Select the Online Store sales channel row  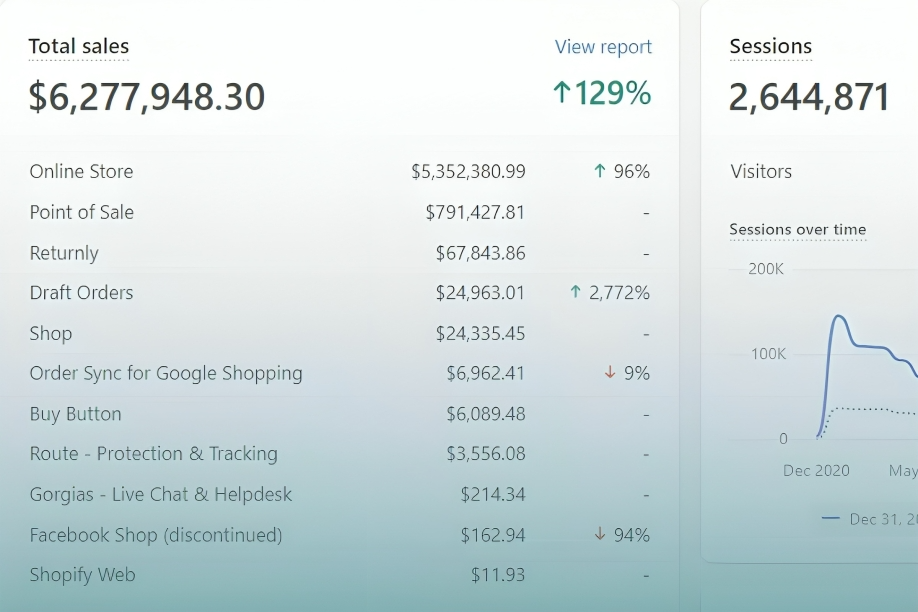[x=81, y=171]
